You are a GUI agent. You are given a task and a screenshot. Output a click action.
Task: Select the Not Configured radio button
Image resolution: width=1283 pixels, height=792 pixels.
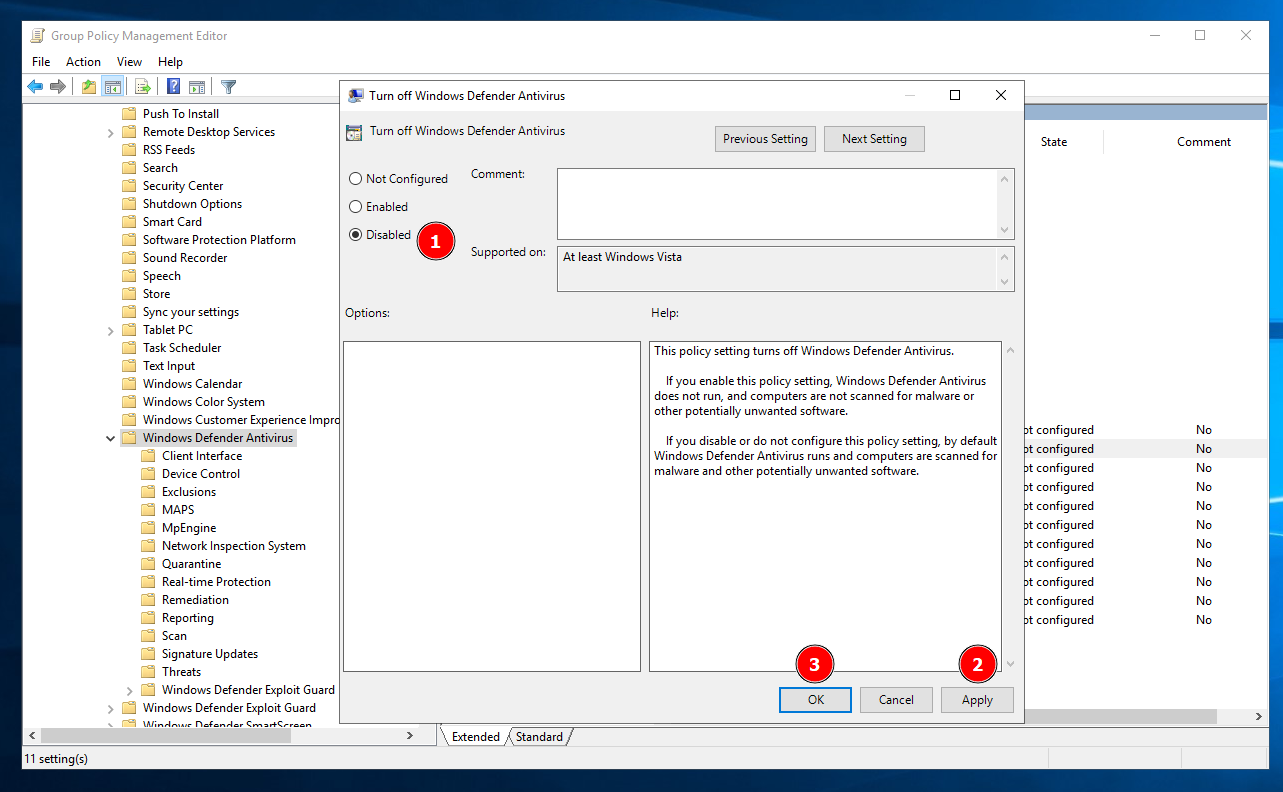click(x=355, y=179)
